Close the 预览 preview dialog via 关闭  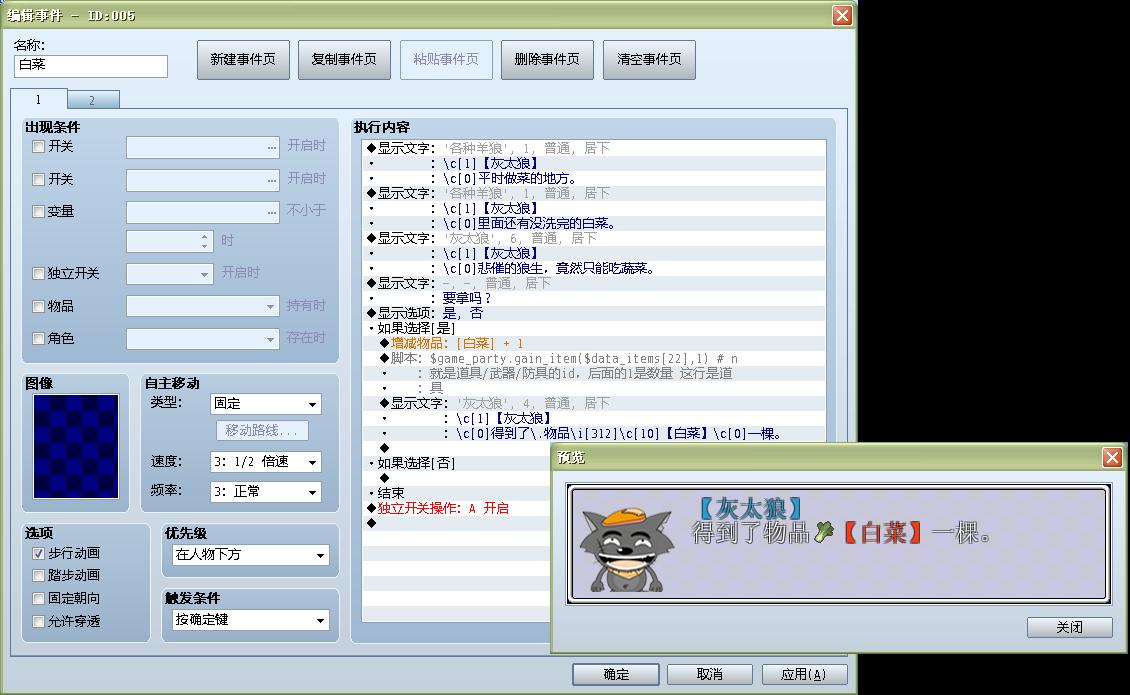pyautogui.click(x=1069, y=627)
